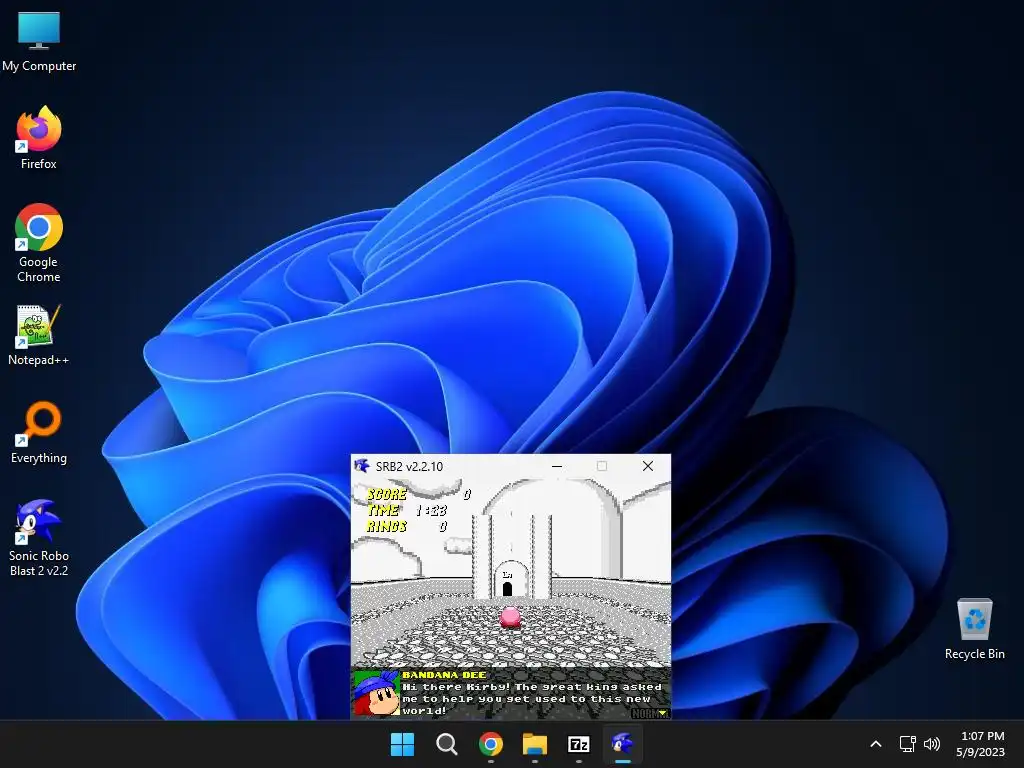Open taskbar Search
Screen dimensions: 1024x768
click(x=447, y=744)
